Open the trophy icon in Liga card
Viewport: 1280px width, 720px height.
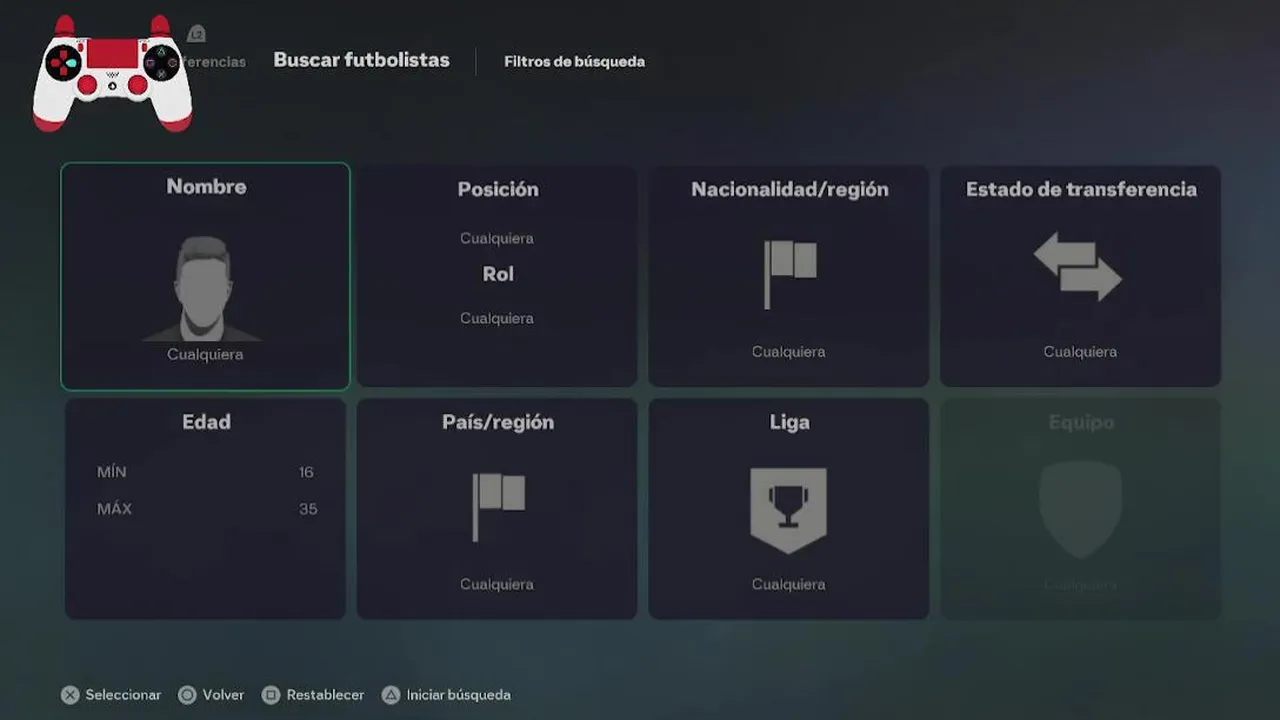coord(789,510)
